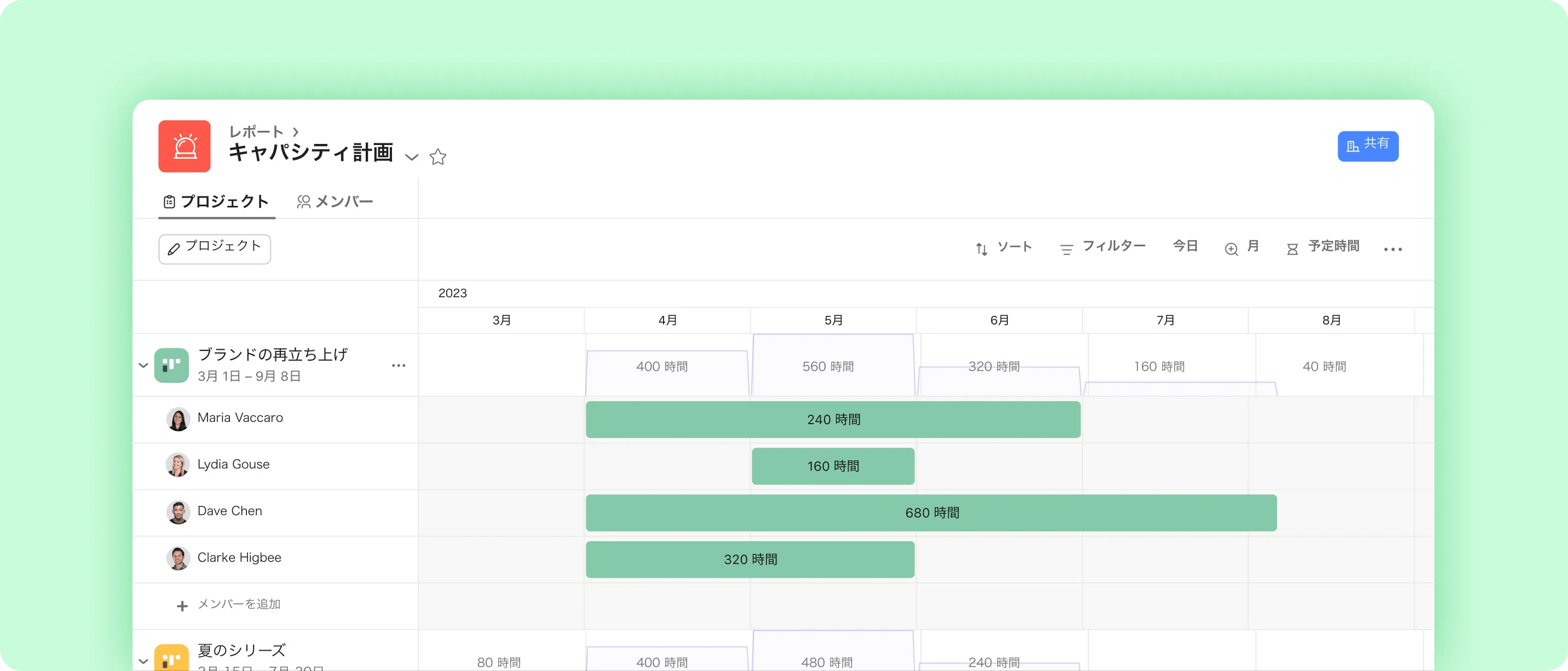Click Maria Vaccaro's avatar

(x=178, y=419)
